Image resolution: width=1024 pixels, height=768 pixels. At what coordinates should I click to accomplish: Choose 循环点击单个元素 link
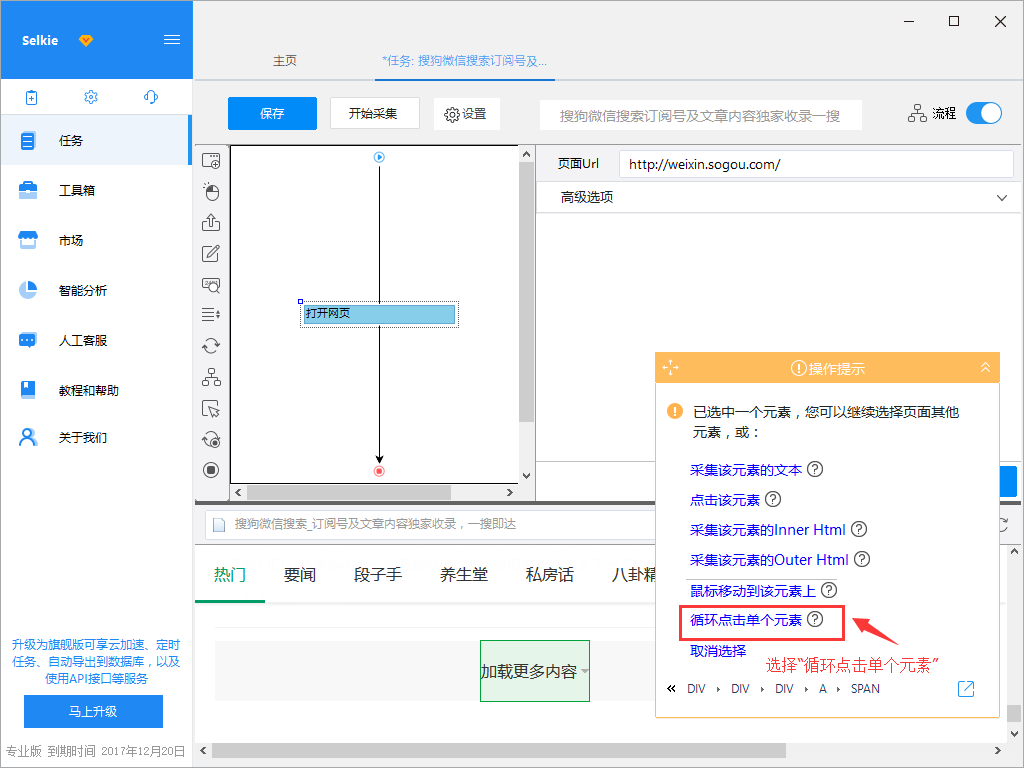coord(746,620)
